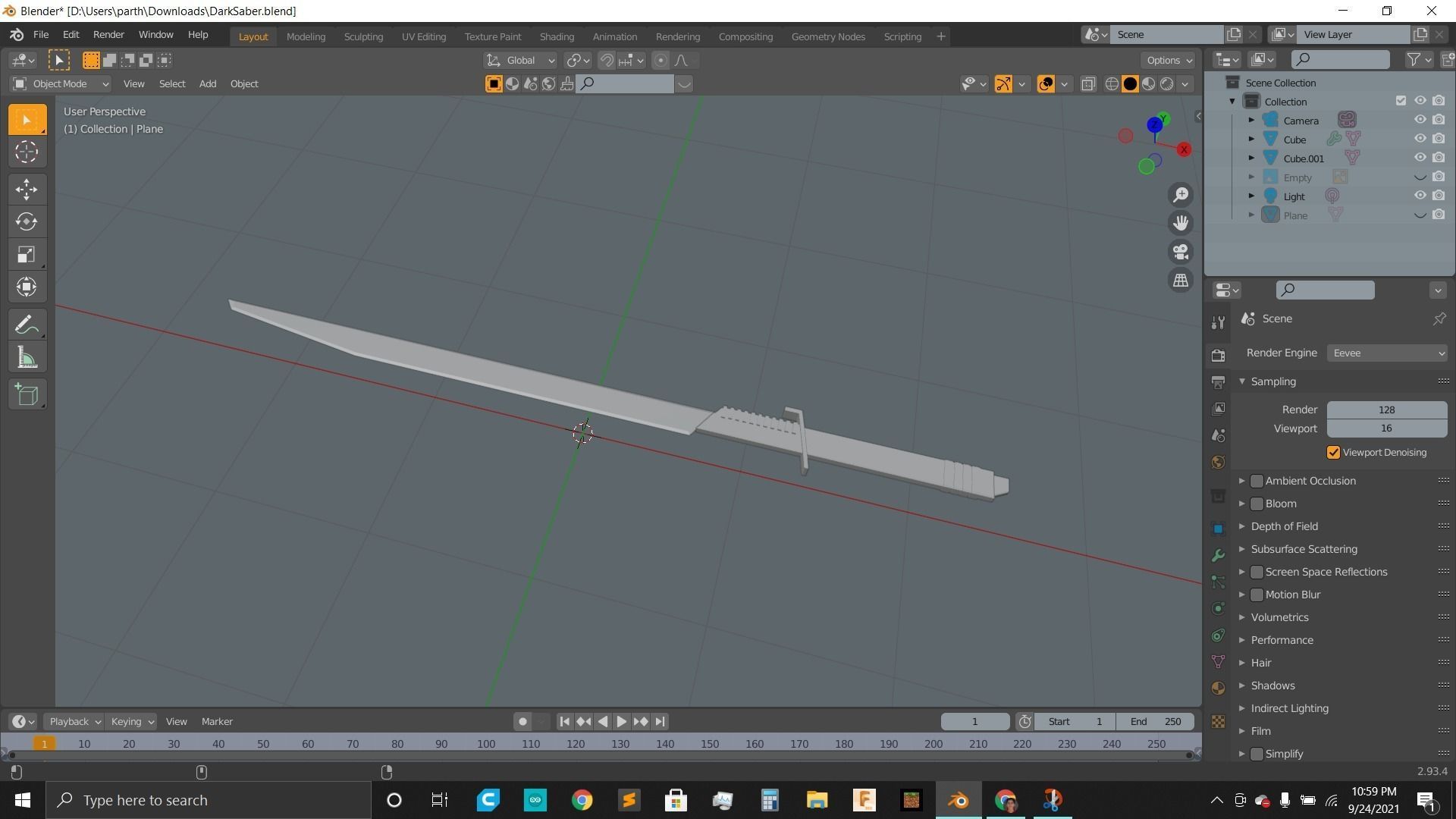Expand the Shadows panel

pos(1272,686)
